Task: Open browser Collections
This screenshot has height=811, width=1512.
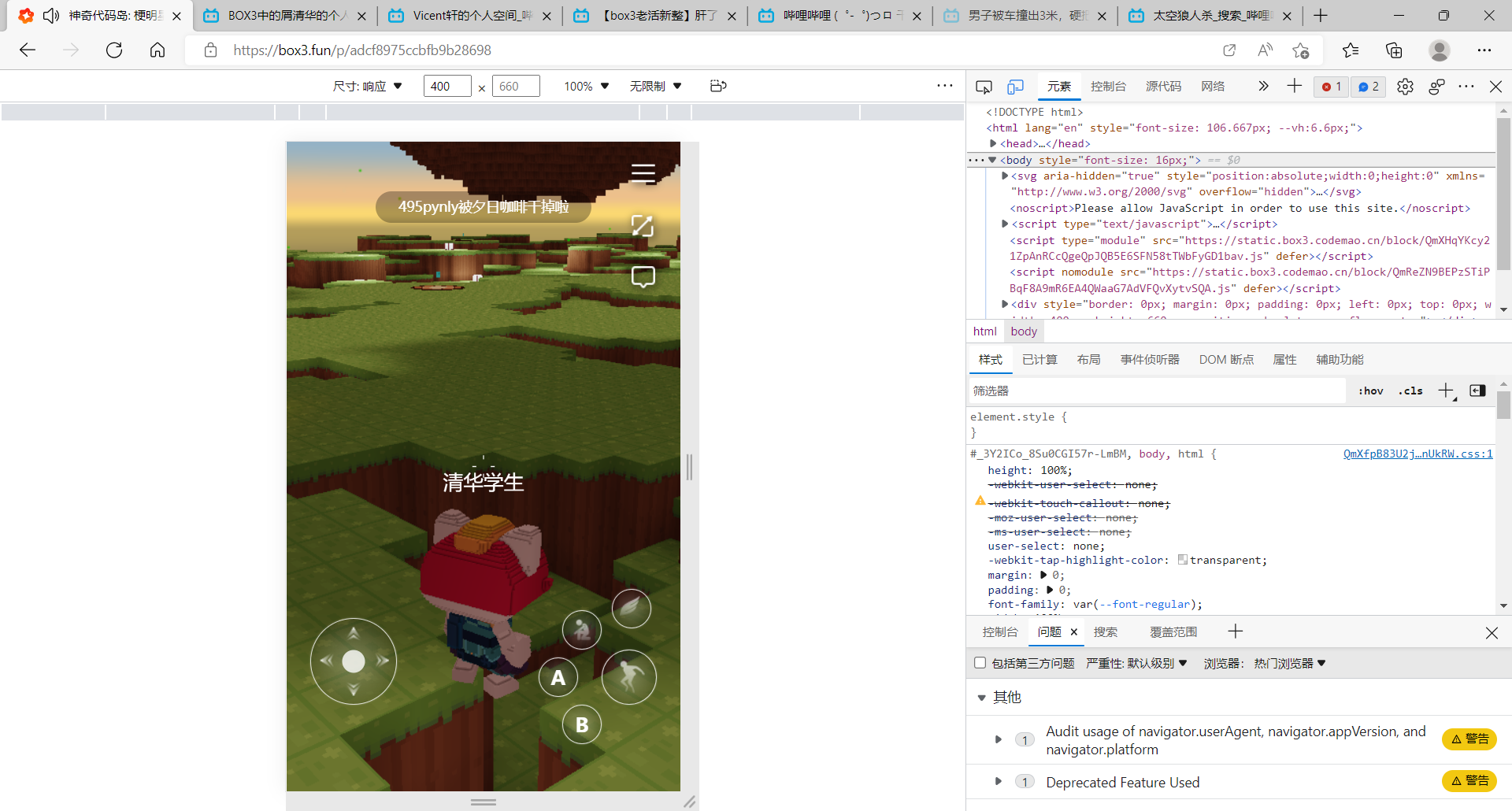Action: click(x=1394, y=50)
